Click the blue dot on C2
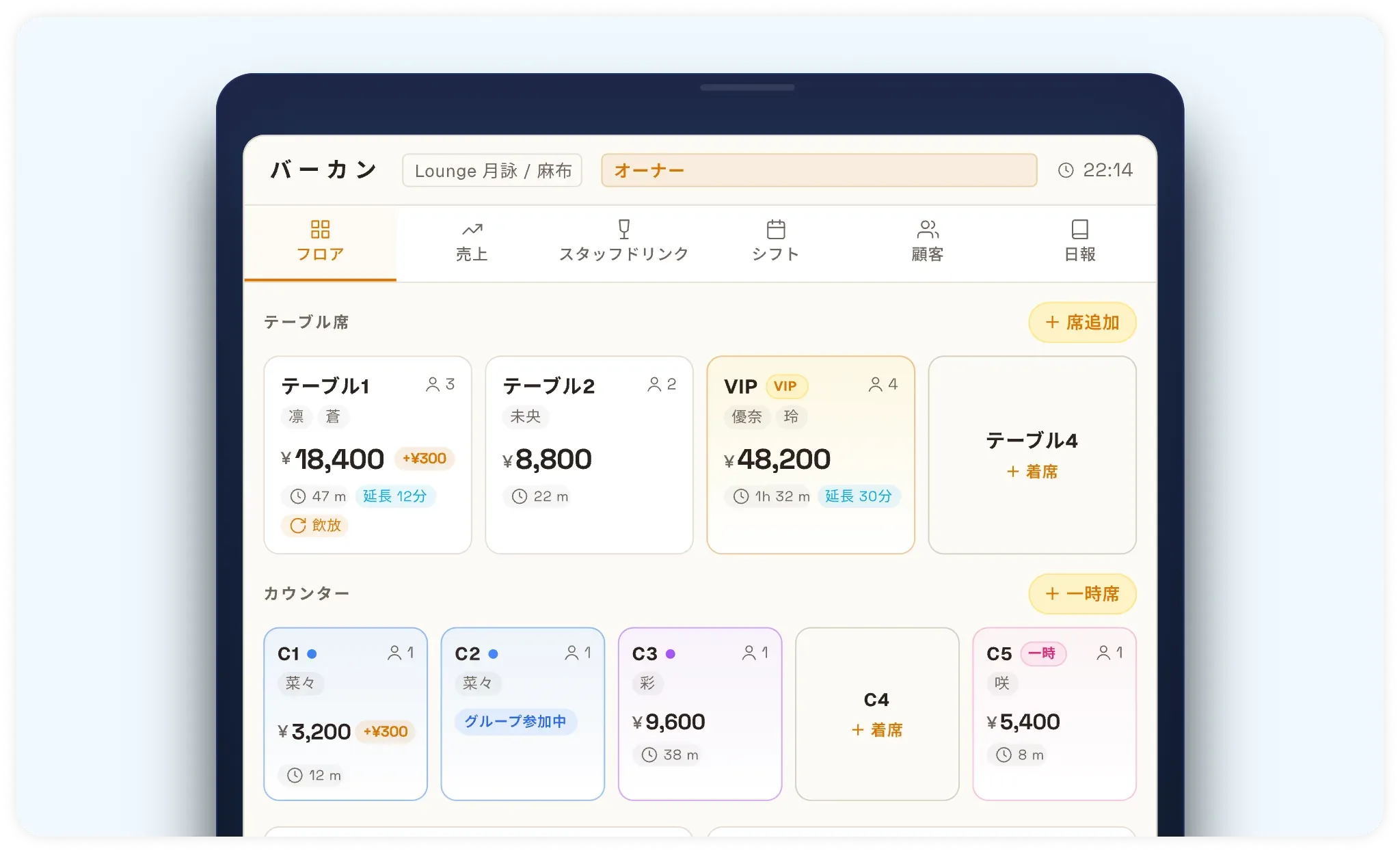The height and width of the screenshot is (853, 1400). [x=494, y=654]
